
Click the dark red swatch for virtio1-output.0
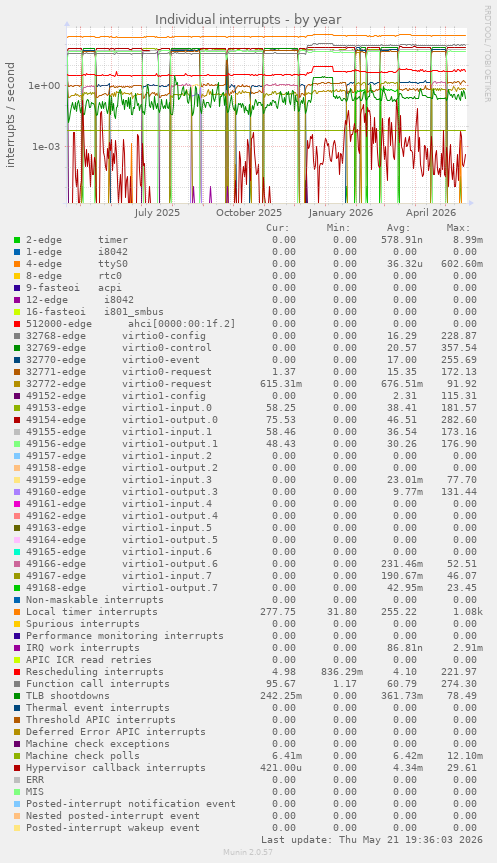(17, 420)
